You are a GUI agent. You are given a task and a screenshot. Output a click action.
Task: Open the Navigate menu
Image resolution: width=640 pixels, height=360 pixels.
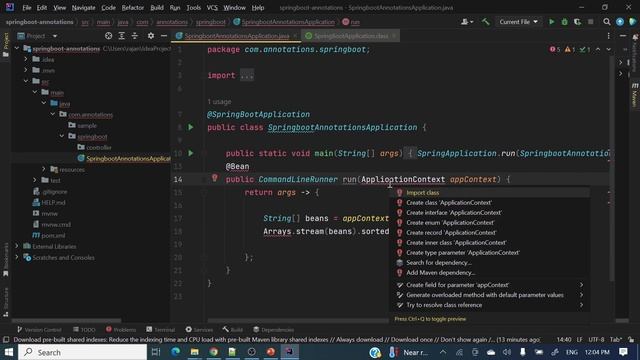pos(83,7)
